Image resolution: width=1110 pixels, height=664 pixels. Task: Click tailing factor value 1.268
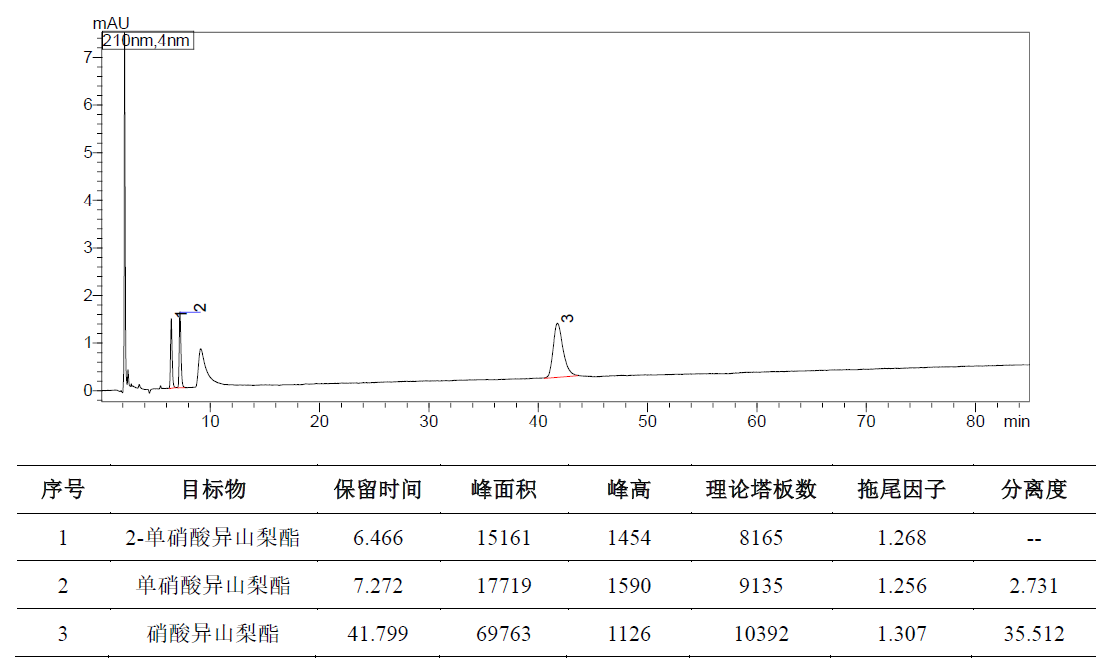pos(901,538)
